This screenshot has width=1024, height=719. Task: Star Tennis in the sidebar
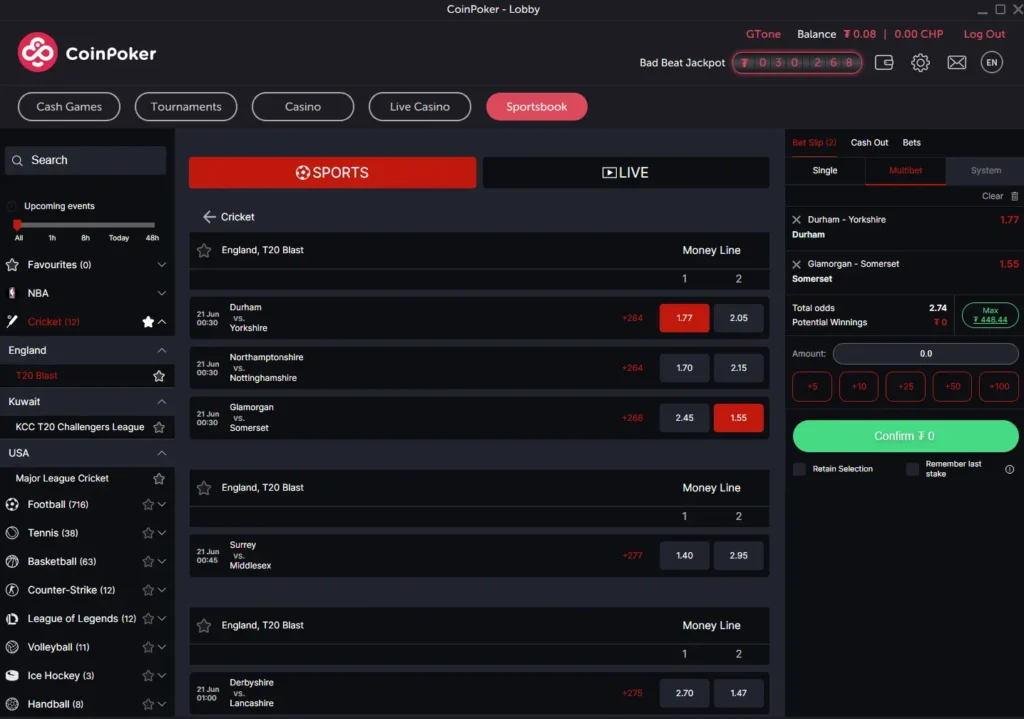tap(148, 533)
